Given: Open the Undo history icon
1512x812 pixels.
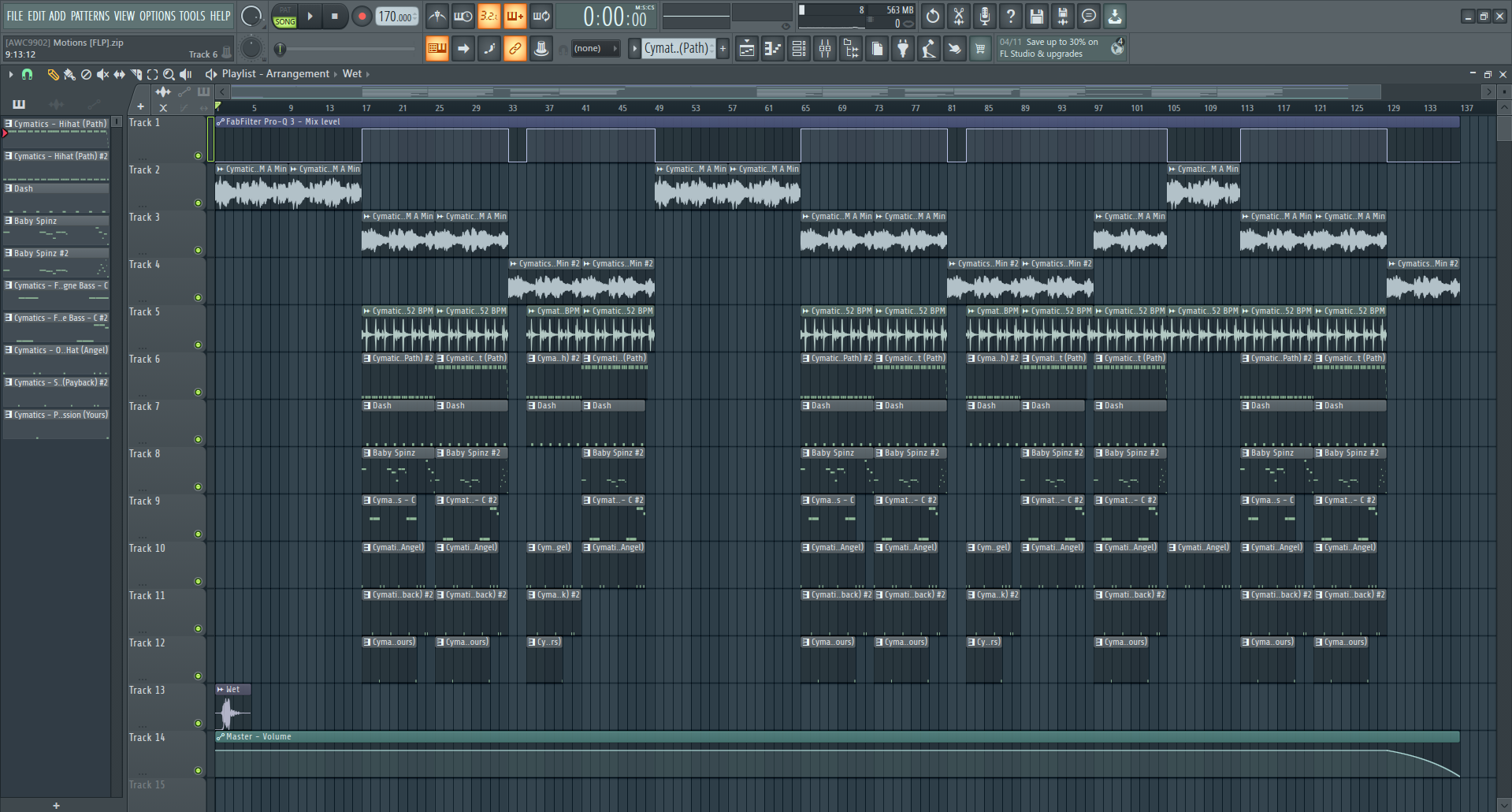Looking at the screenshot, I should coord(933,16).
